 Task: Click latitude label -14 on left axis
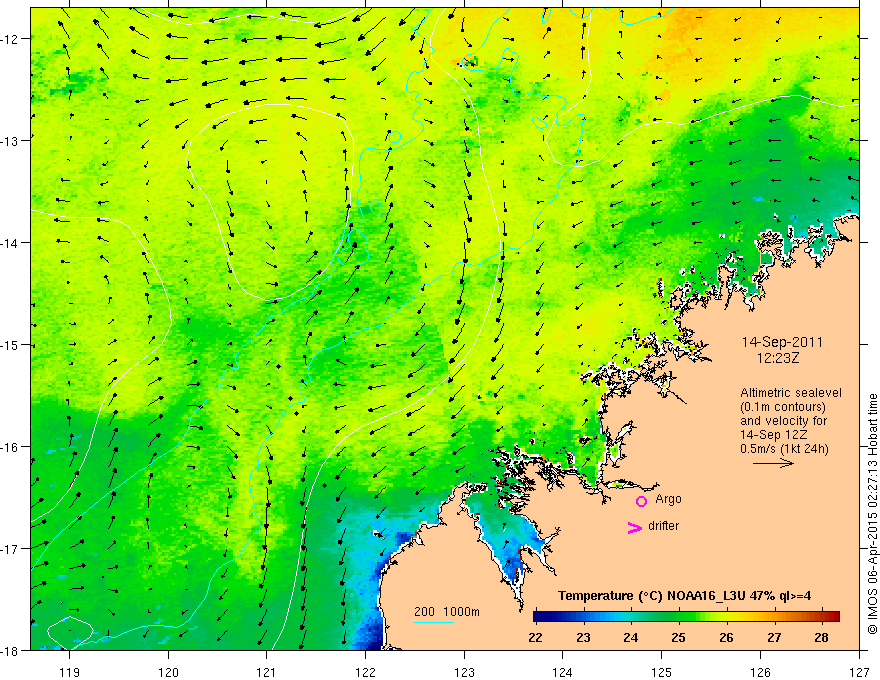[x=11, y=243]
